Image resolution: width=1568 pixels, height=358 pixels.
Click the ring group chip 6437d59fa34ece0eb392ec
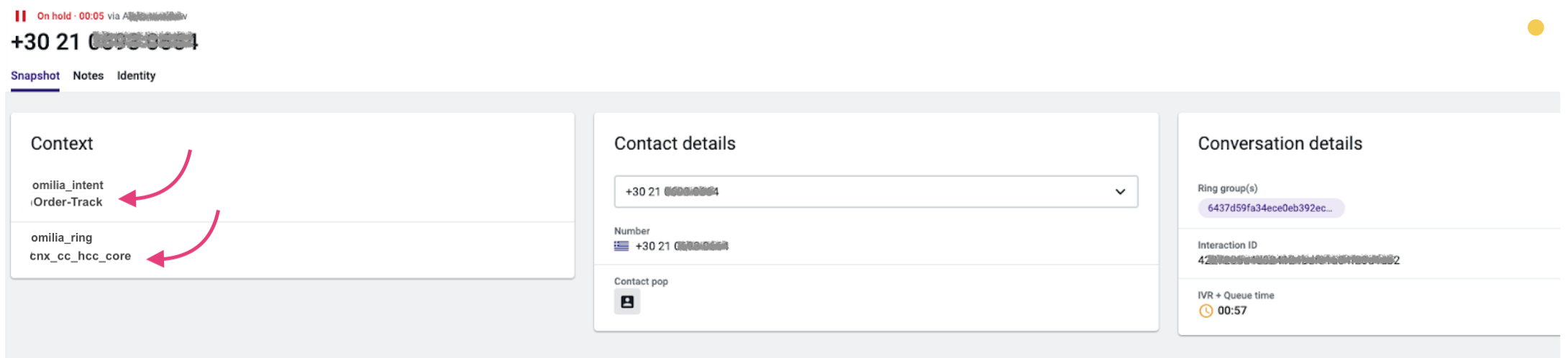(1270, 208)
